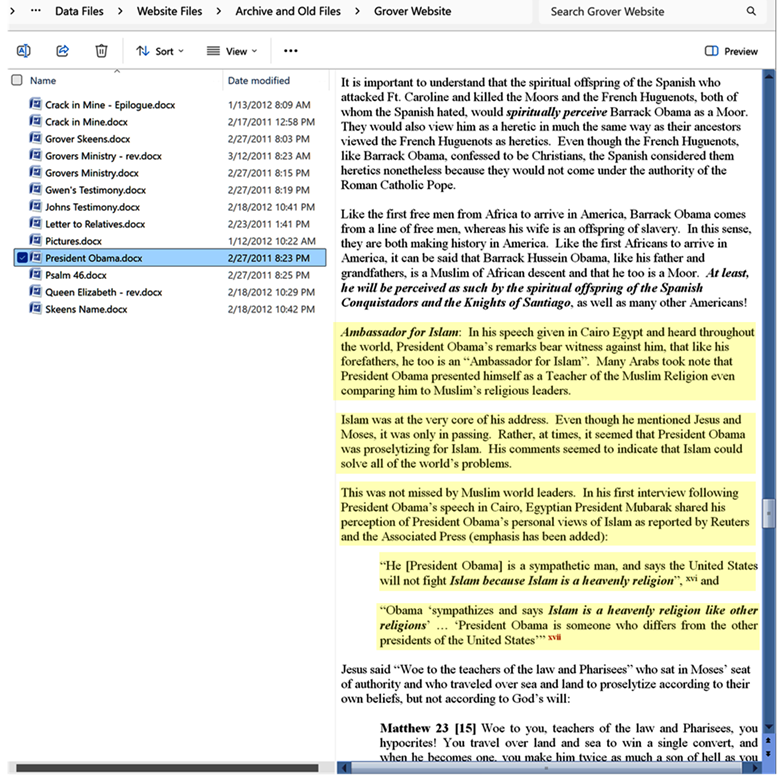Click the Pictures.docx Word file icon
Viewport: 780px width, 779px height.
[x=35, y=241]
